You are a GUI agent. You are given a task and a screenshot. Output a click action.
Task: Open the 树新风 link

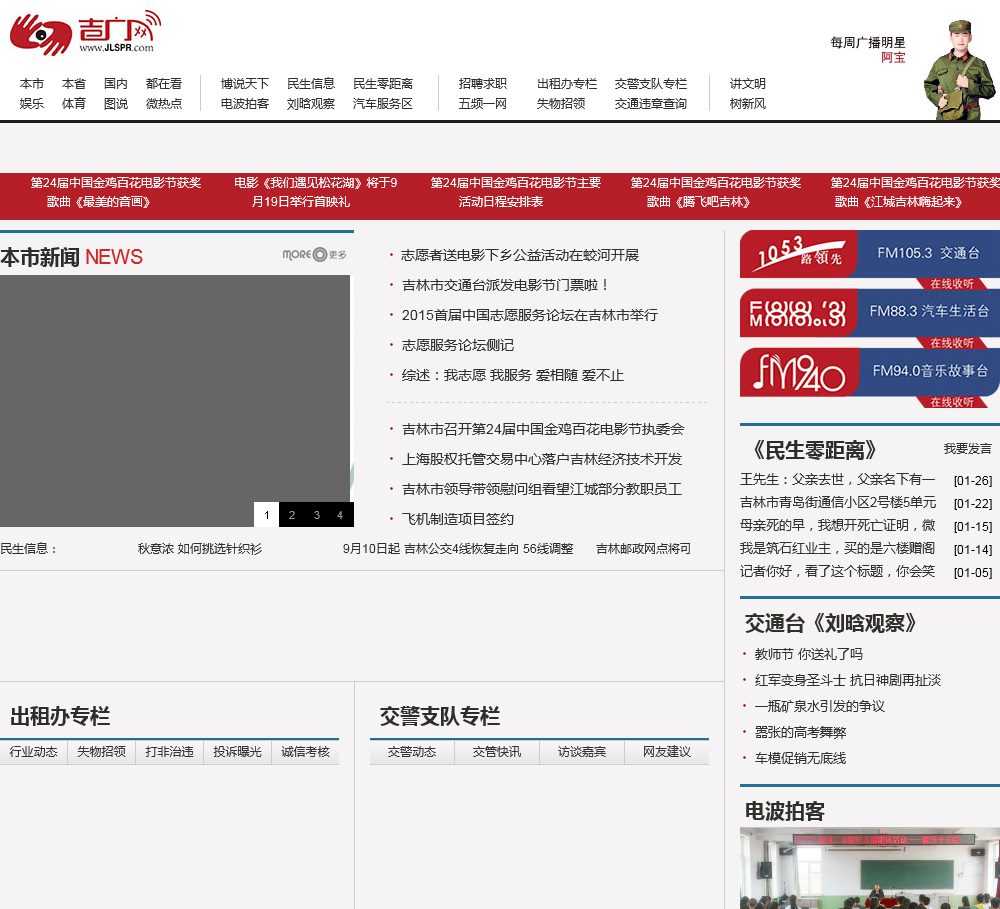pos(748,103)
